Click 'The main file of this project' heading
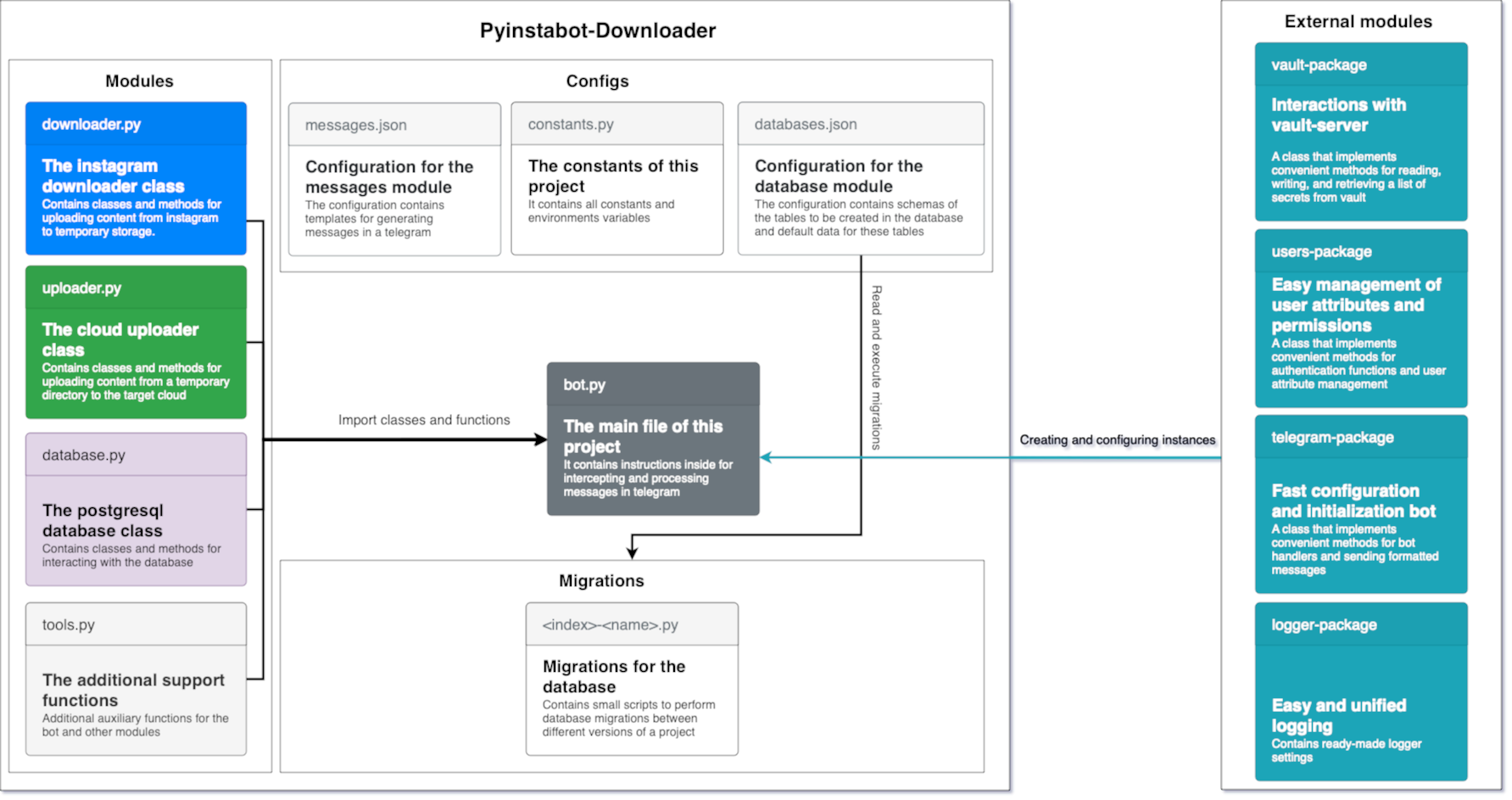This screenshot has width=1512, height=800. click(643, 436)
